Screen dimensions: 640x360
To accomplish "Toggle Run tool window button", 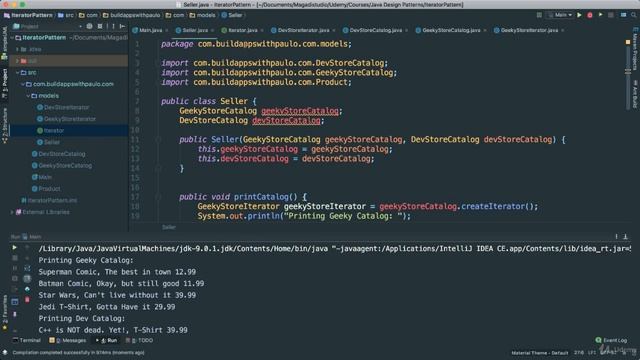I will (x=107, y=340).
